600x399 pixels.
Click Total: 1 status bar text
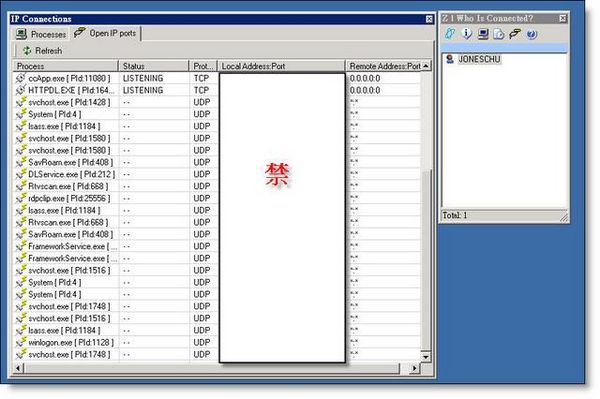point(455,215)
